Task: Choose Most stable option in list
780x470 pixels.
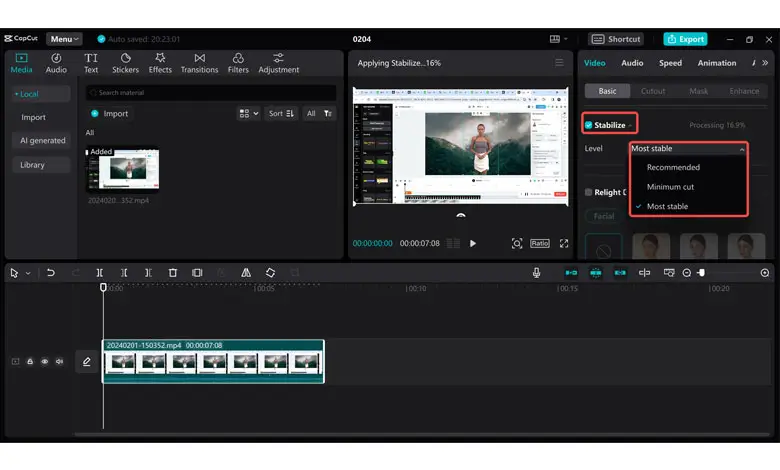Action: (667, 206)
